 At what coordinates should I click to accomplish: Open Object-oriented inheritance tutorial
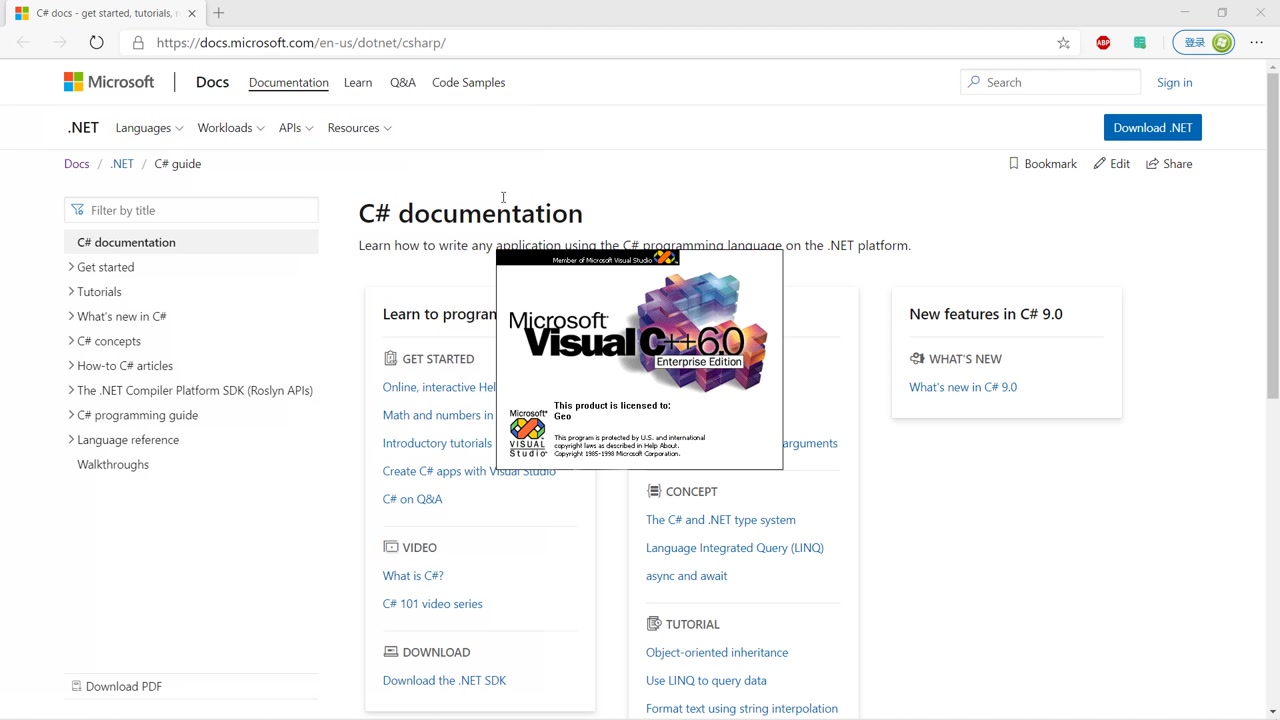(717, 653)
